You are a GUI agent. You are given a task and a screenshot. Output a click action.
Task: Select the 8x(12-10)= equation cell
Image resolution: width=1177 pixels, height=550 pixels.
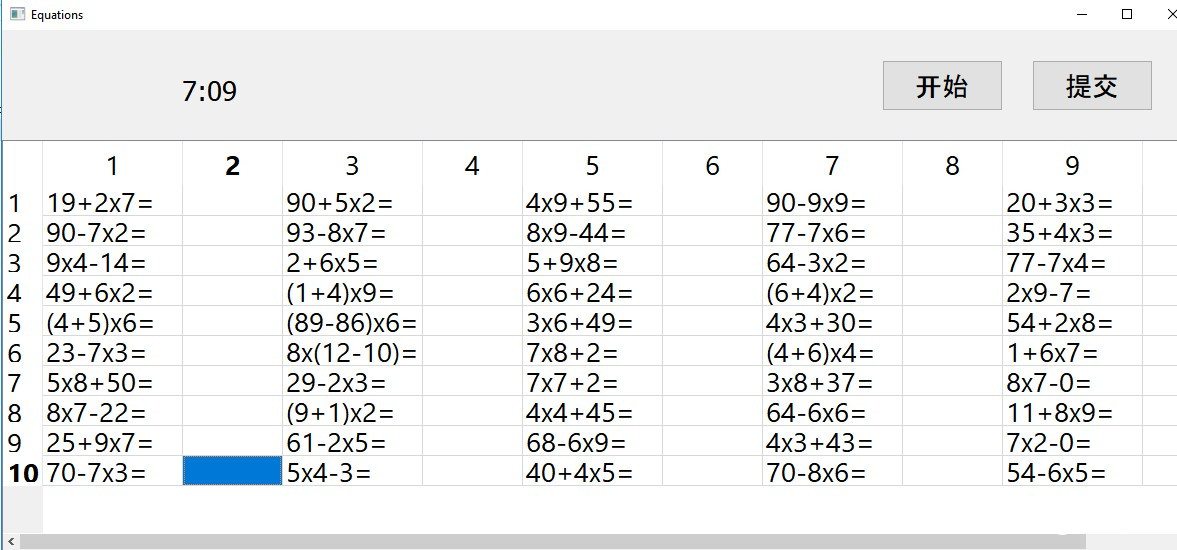point(352,353)
